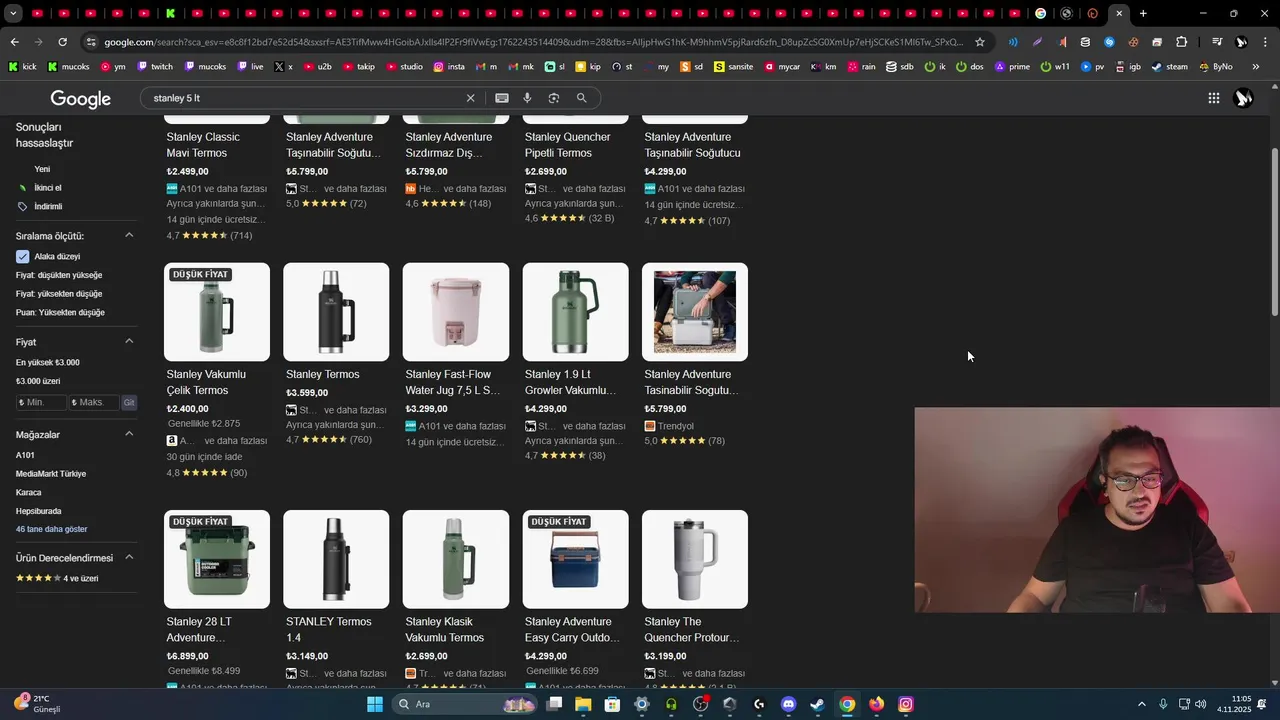Filter by Karaca store
Viewport: 1280px width, 720px height.
pyautogui.click(x=29, y=493)
